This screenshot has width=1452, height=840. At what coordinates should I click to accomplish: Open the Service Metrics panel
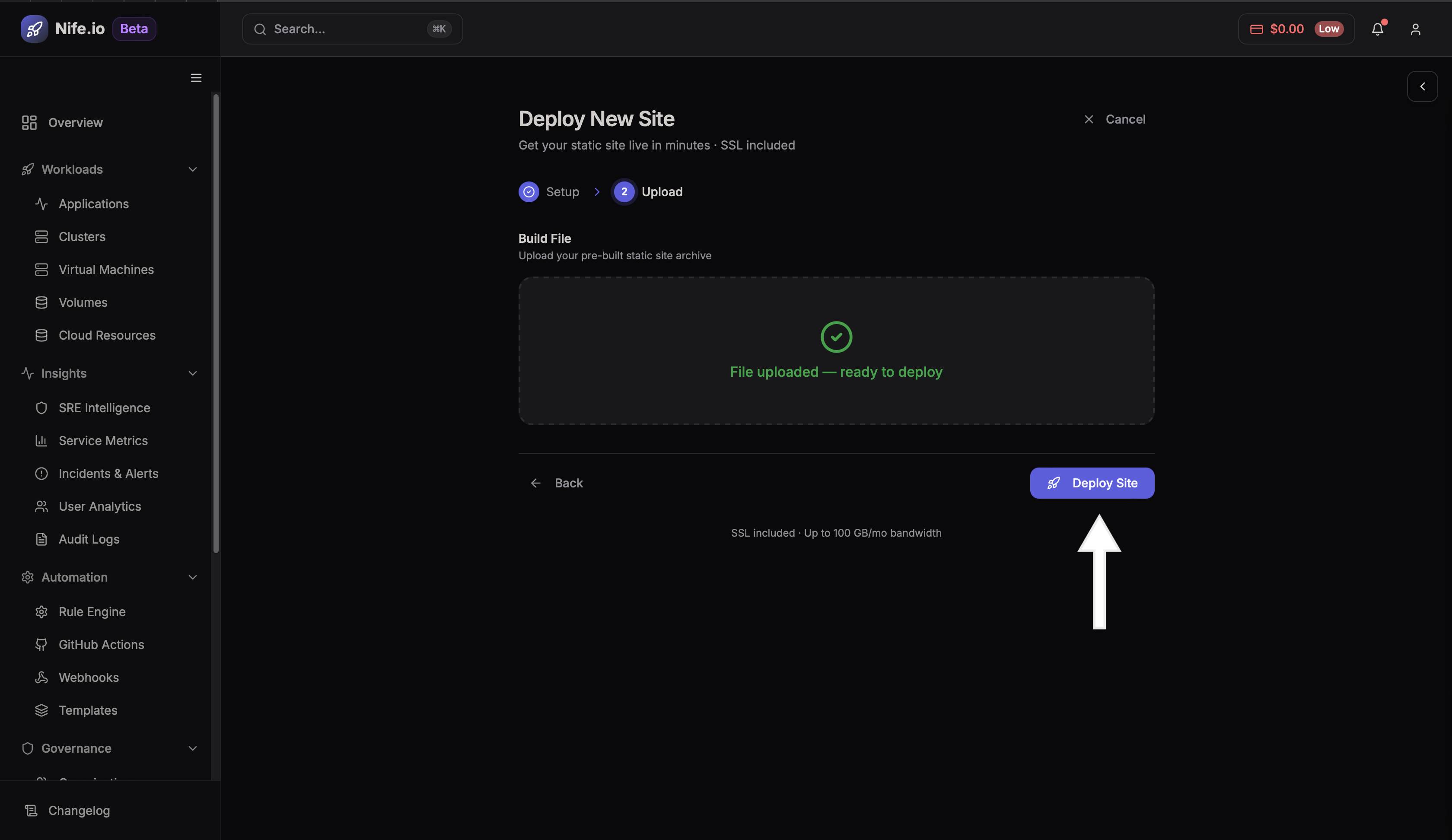point(103,440)
